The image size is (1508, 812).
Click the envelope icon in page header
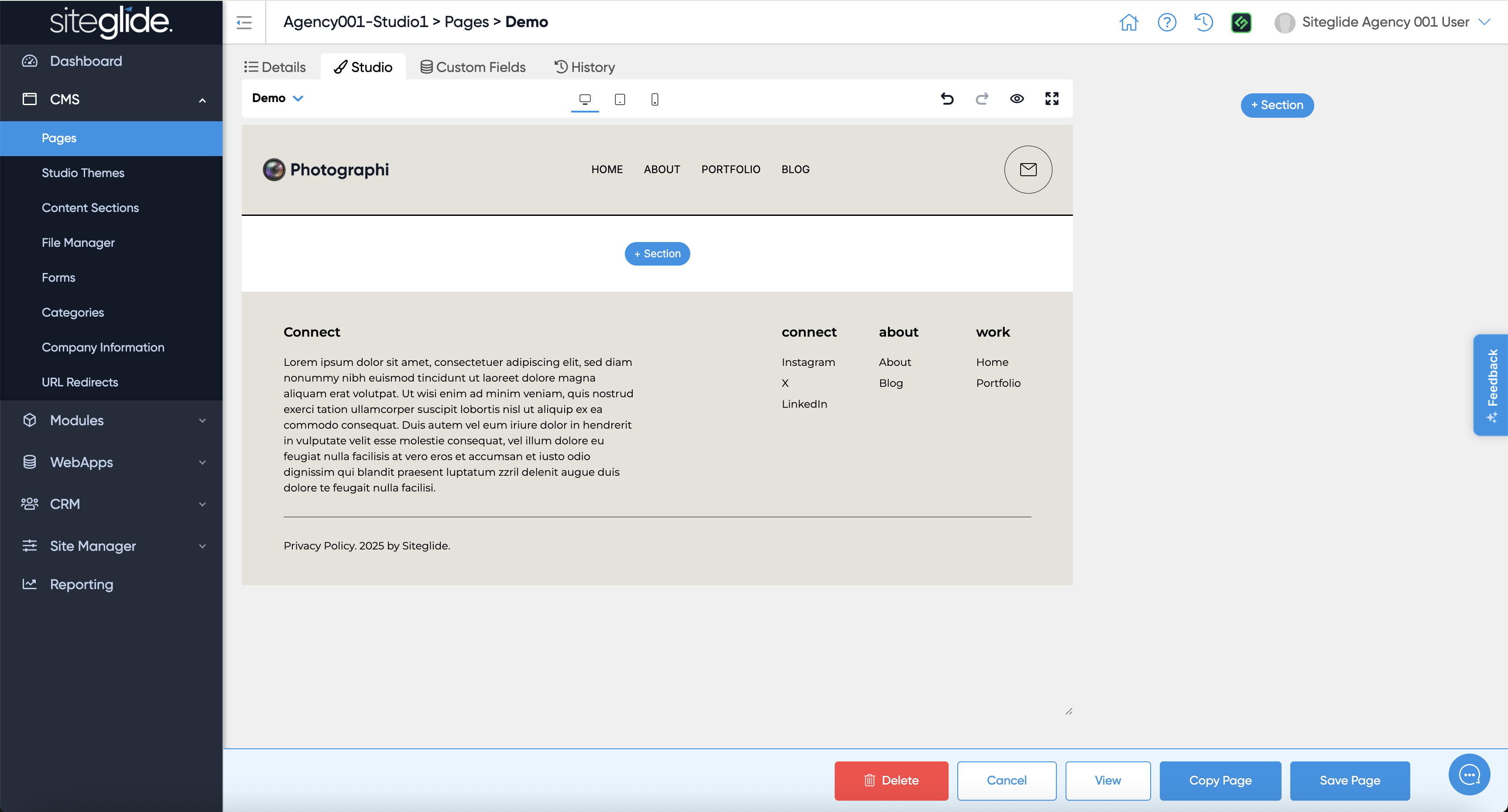click(x=1028, y=170)
